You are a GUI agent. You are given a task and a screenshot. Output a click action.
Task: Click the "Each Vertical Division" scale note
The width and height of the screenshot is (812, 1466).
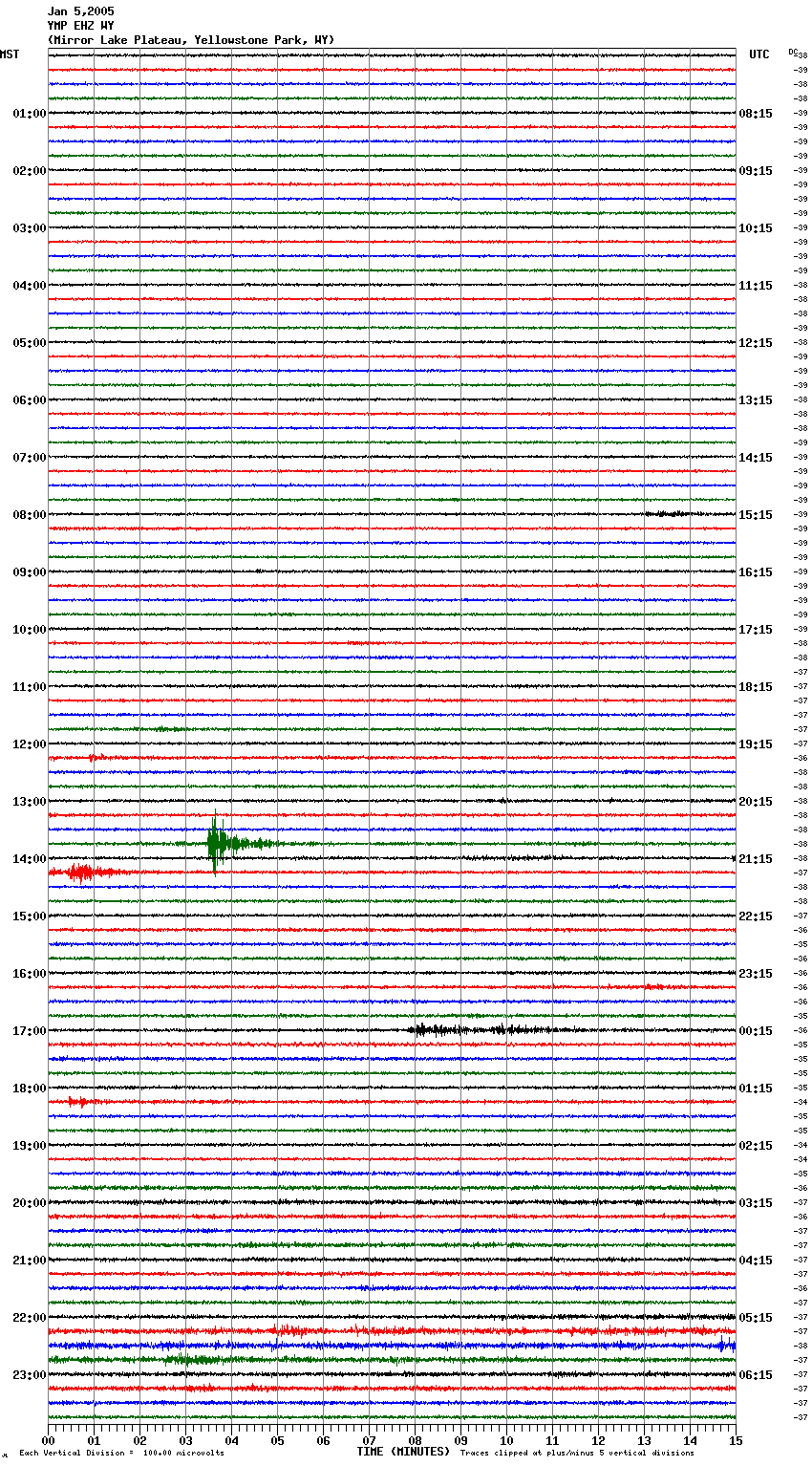(122, 1454)
